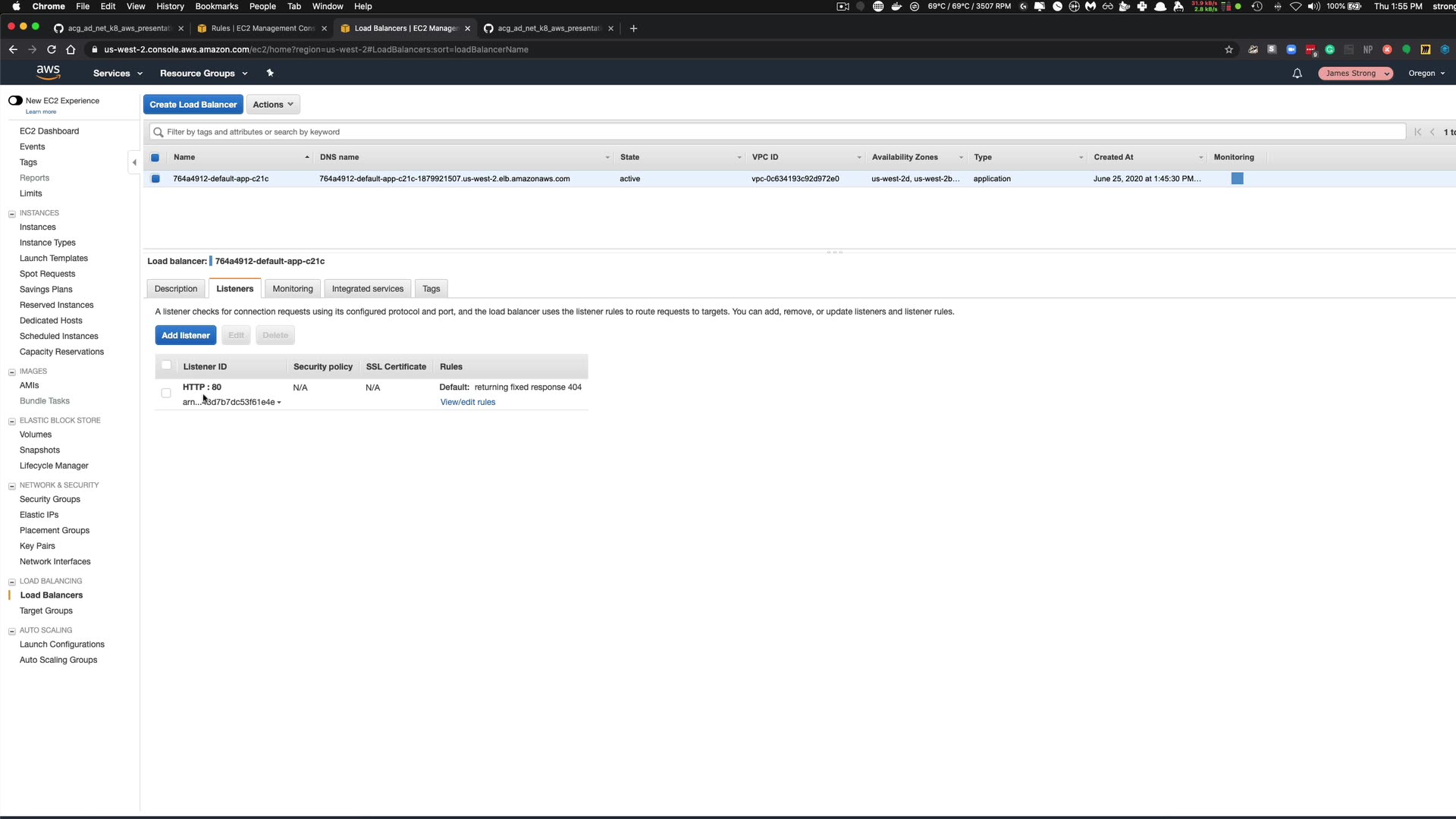Open the notifications bell icon
1456x819 pixels.
coord(1297,74)
